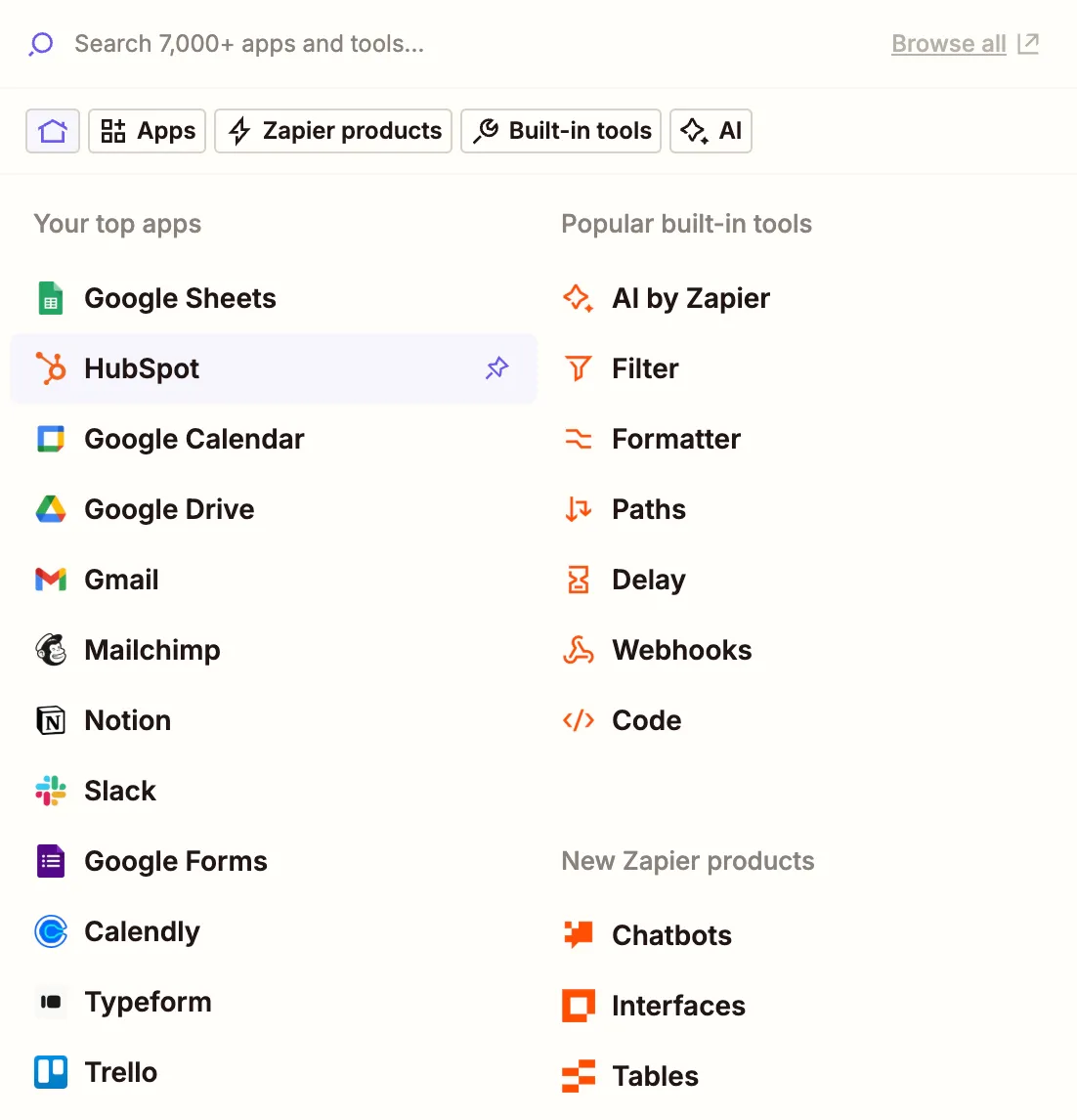Select Formatter from built-in tools
This screenshot has height=1120, width=1077.
click(676, 439)
